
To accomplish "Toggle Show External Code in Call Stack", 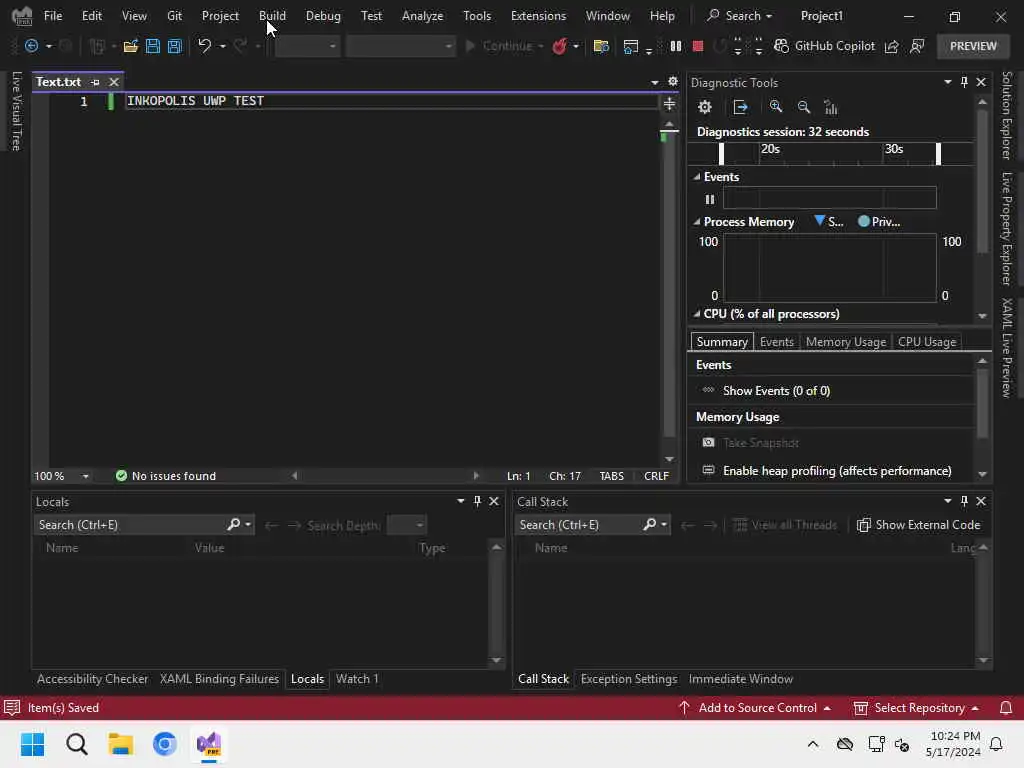I will point(918,525).
